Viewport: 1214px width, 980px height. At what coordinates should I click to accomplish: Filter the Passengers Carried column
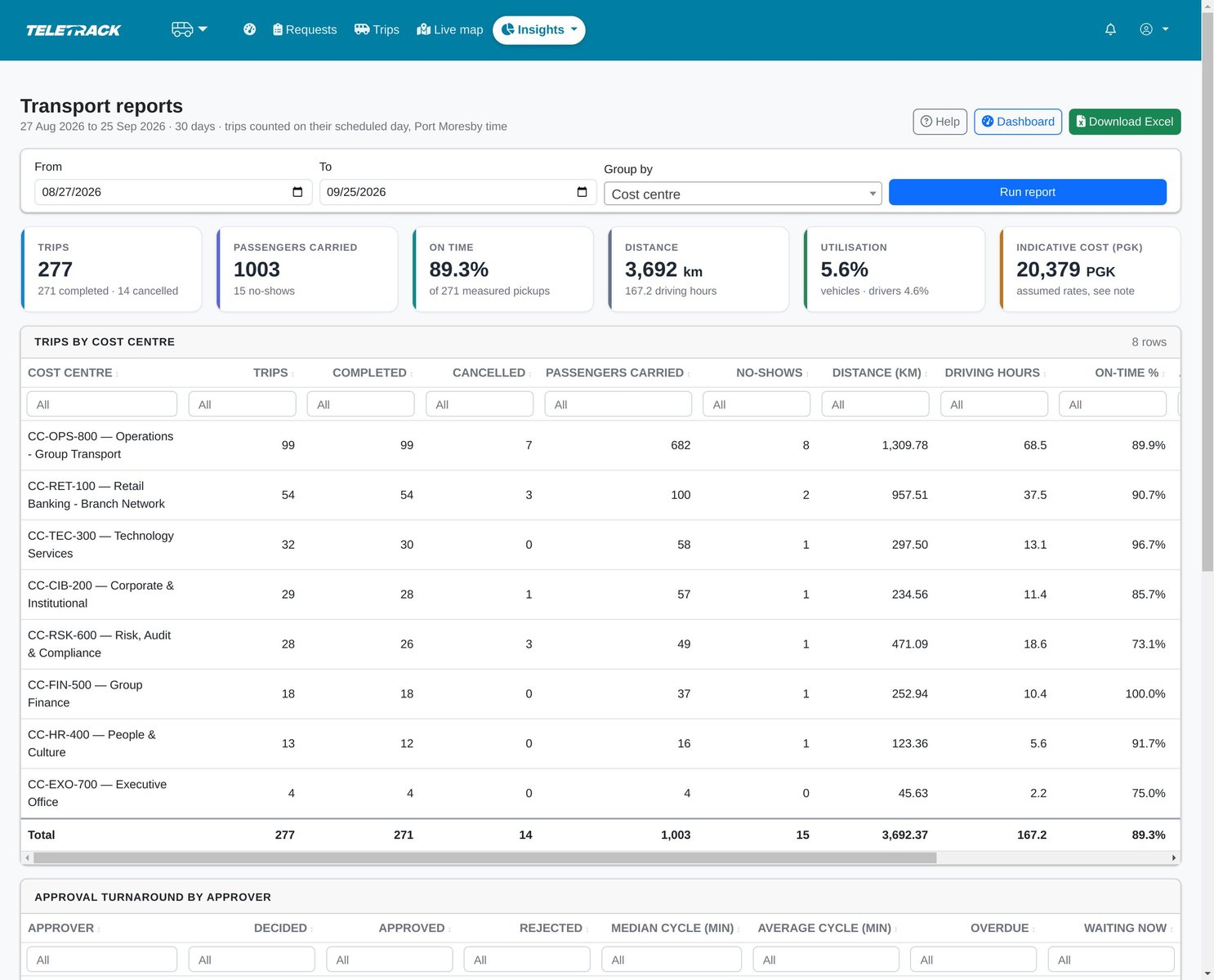pyautogui.click(x=618, y=404)
